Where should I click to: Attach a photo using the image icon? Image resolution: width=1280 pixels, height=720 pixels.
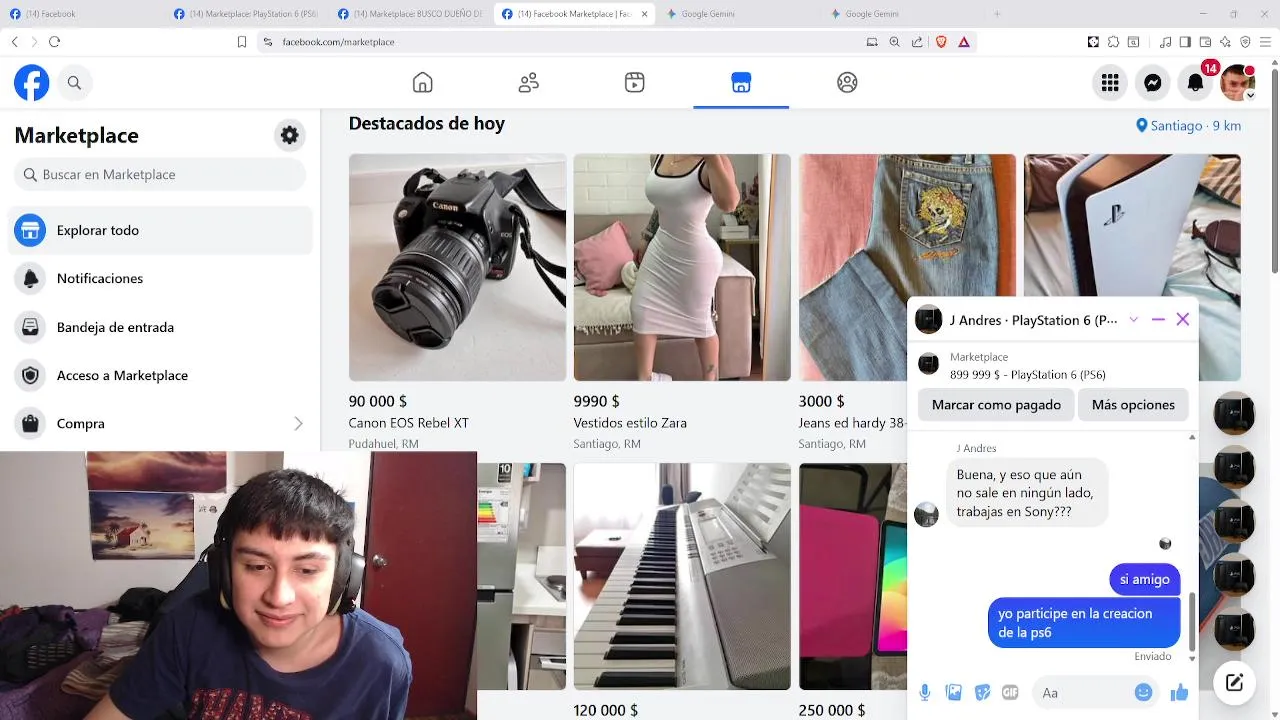954,692
